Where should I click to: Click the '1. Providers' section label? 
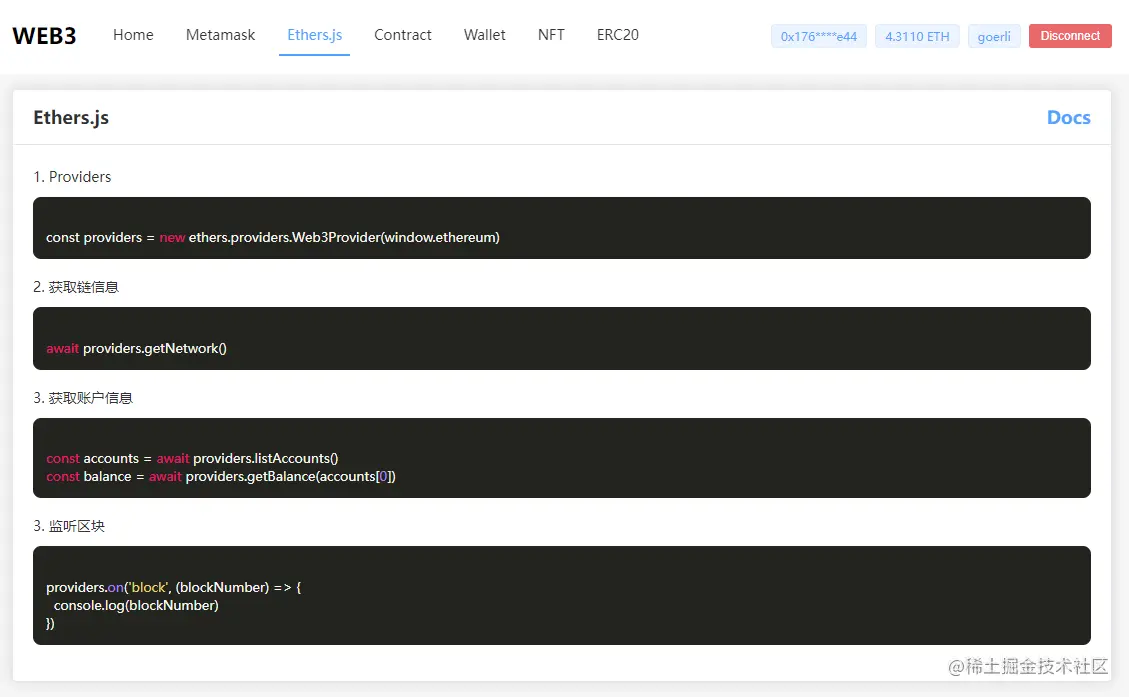[x=72, y=176]
